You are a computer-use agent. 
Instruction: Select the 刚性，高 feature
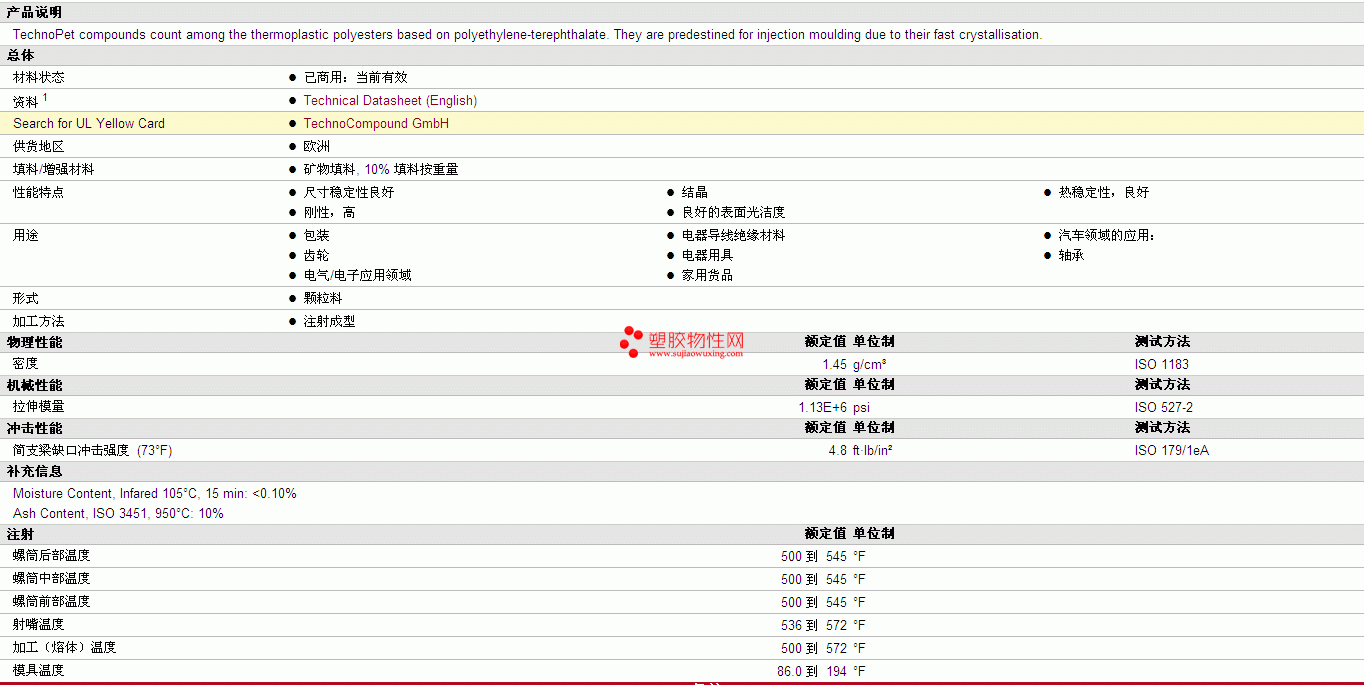click(329, 212)
